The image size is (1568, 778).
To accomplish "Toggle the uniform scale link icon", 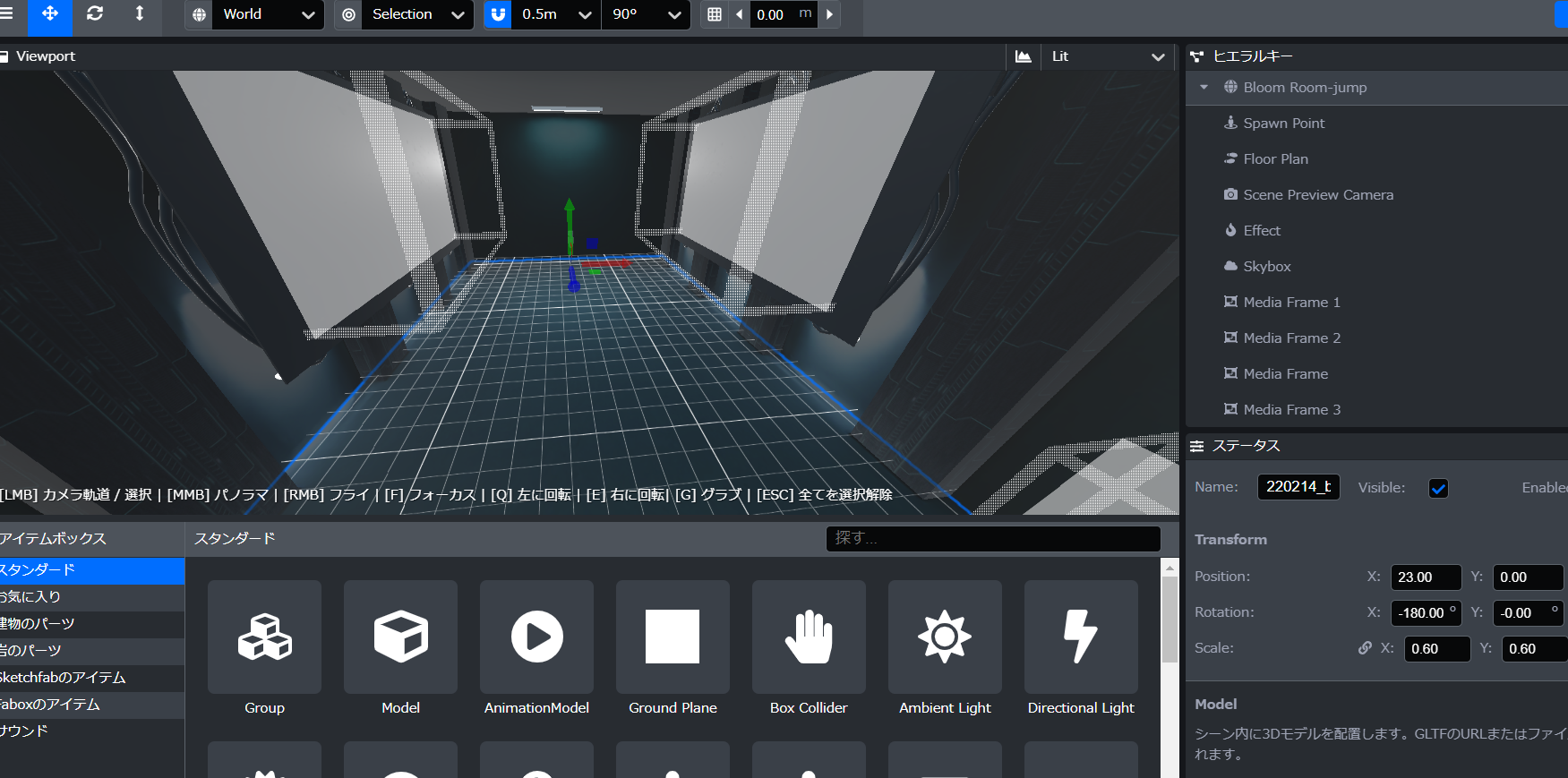I will pyautogui.click(x=1365, y=647).
